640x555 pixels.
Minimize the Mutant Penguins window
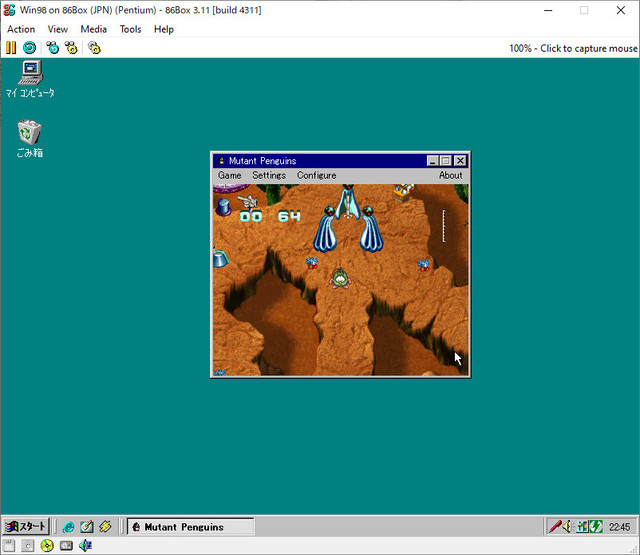[x=433, y=161]
